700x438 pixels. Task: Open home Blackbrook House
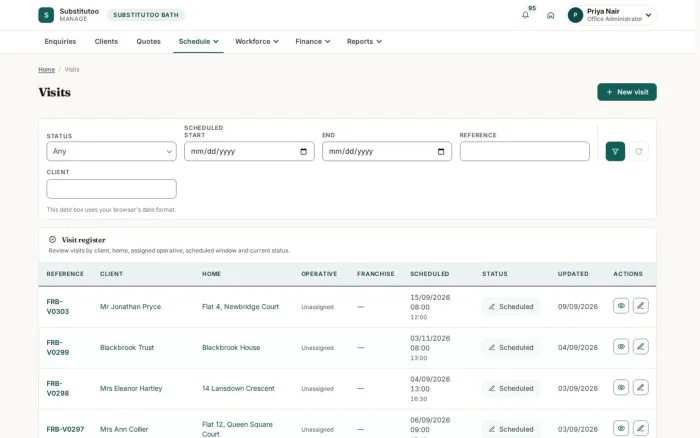(x=231, y=347)
